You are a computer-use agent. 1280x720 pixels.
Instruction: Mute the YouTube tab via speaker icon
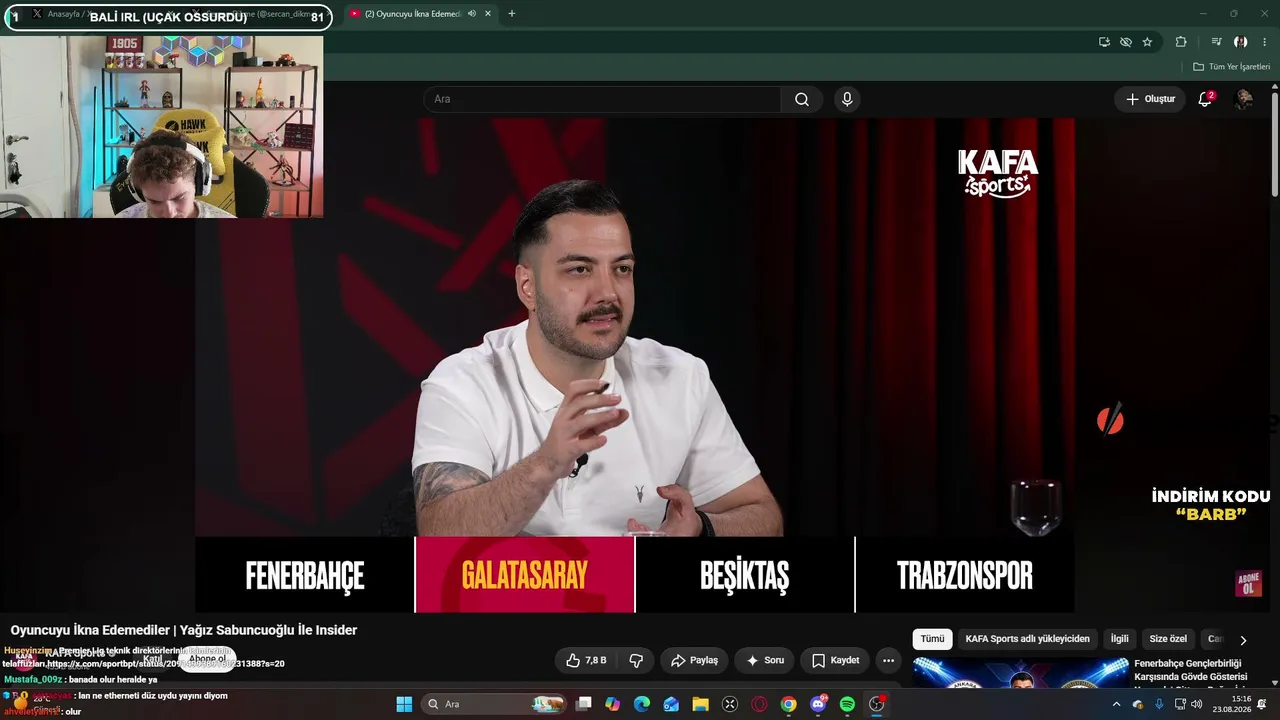471,13
